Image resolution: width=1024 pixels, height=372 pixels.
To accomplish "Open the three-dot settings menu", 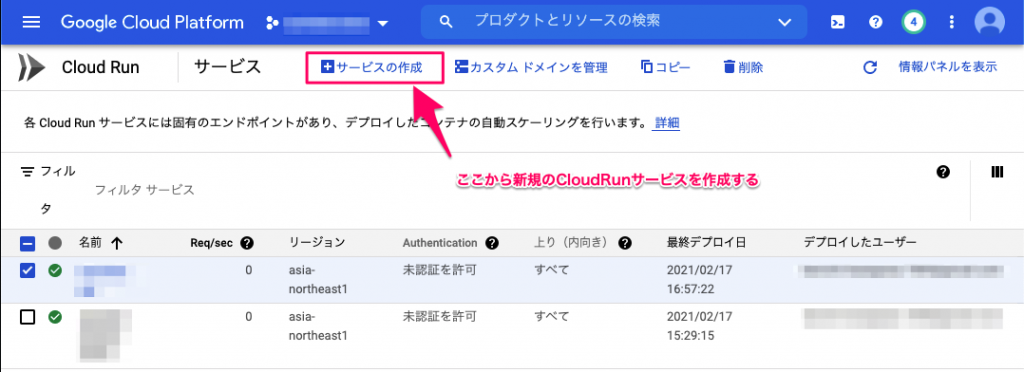I will coord(951,22).
